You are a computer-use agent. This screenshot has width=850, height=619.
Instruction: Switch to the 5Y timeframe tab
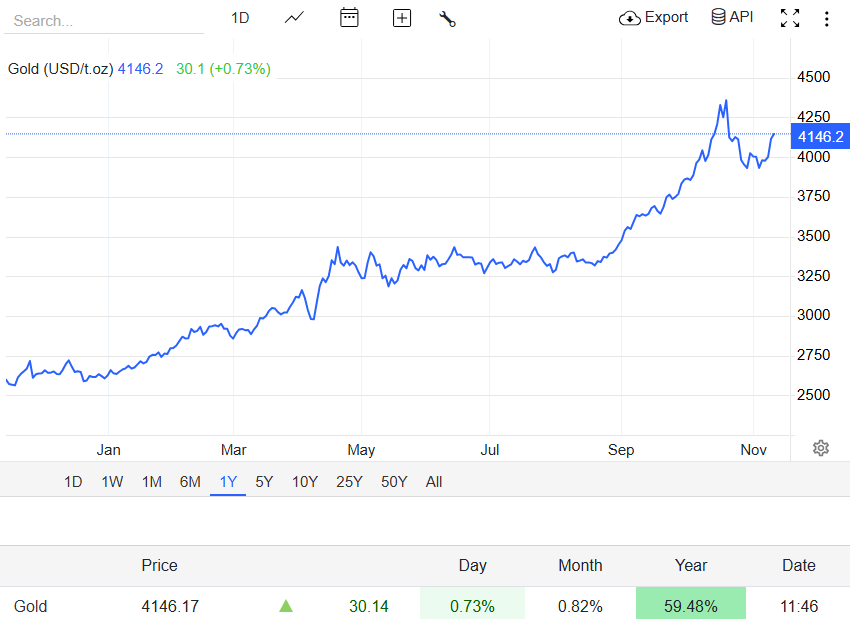coord(264,481)
